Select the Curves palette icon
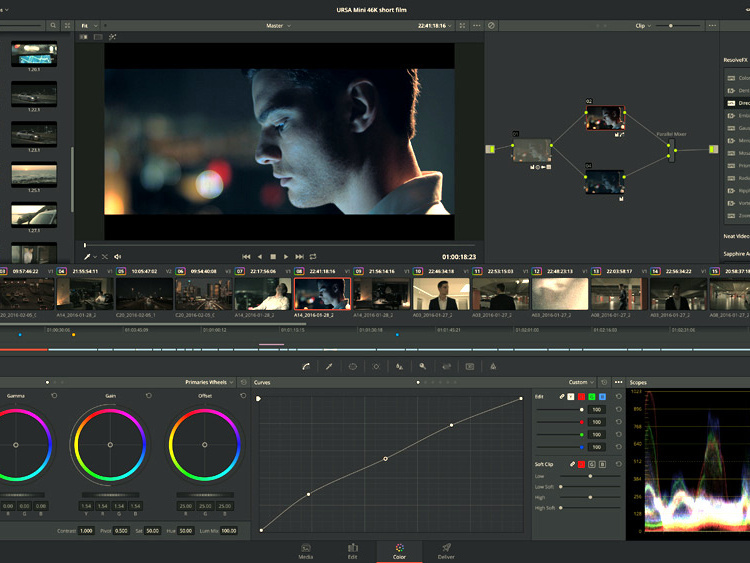 pos(306,366)
